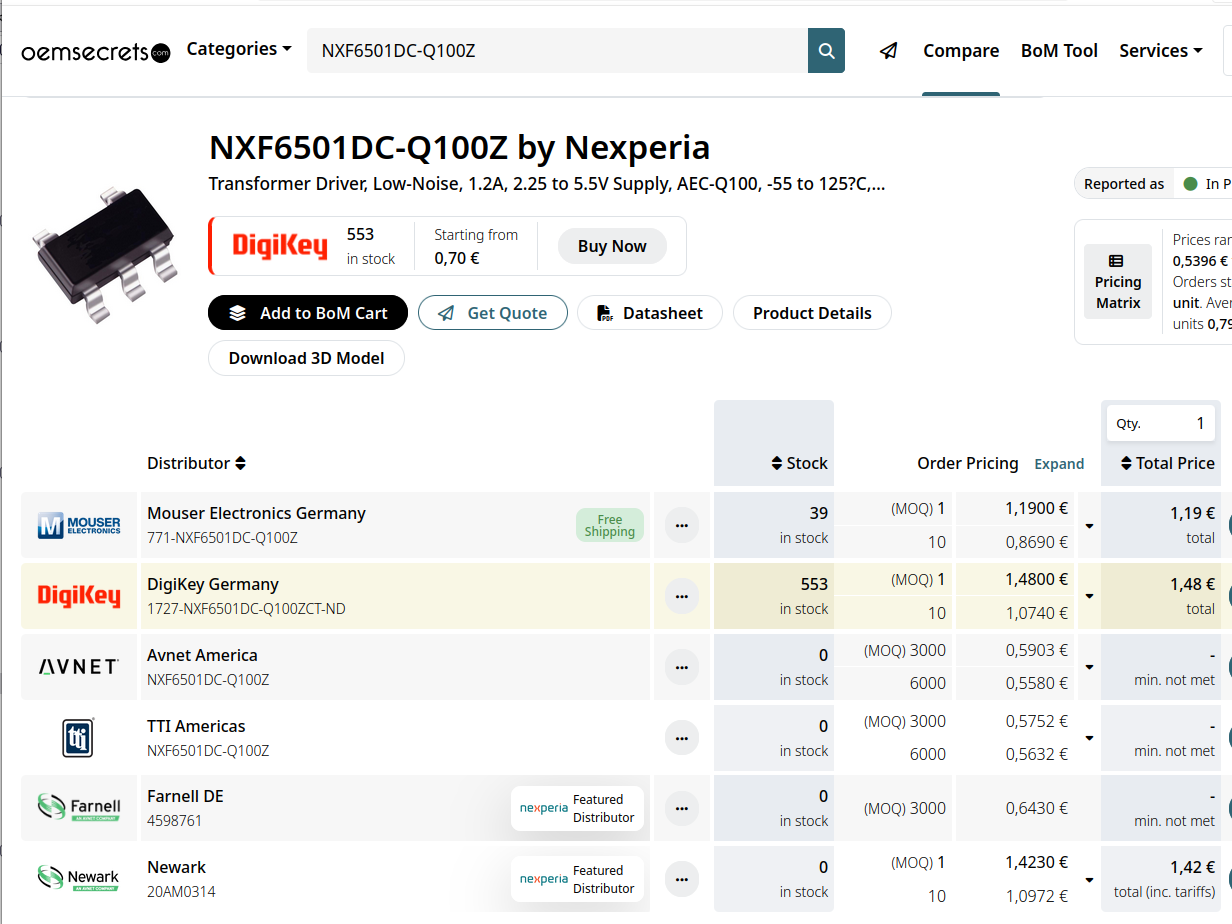Screen dimensions: 1232x924
Task: Click more options for TTI Americas
Action: [x=682, y=738]
